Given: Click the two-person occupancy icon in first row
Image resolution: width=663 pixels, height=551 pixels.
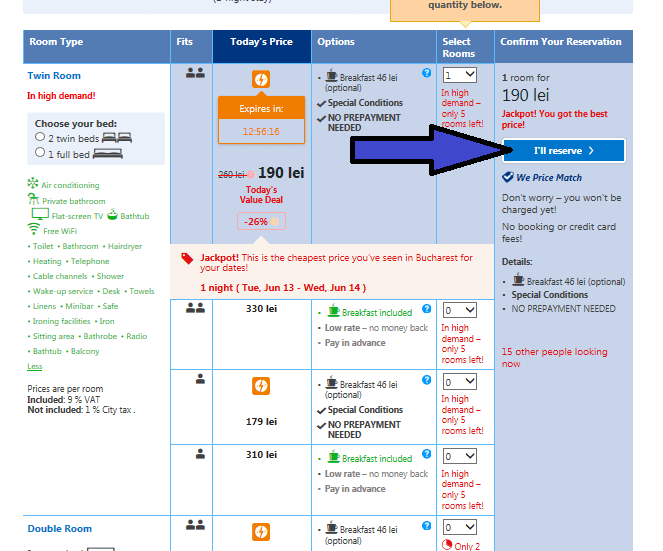Looking at the screenshot, I should pyautogui.click(x=195, y=73).
